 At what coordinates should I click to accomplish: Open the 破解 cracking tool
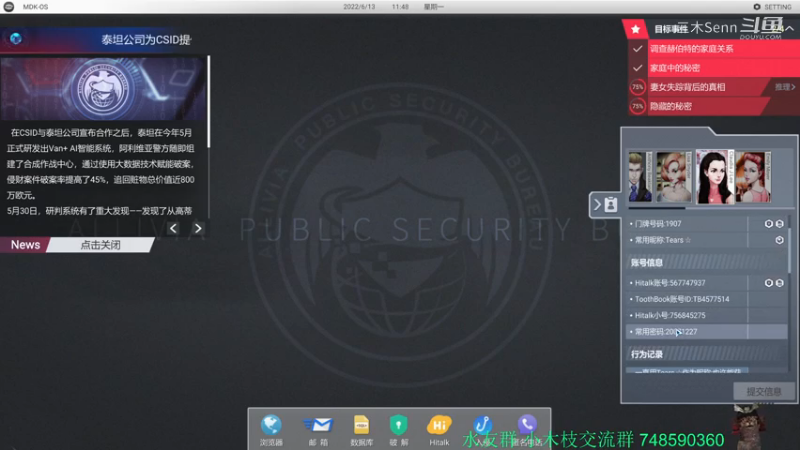[398, 429]
